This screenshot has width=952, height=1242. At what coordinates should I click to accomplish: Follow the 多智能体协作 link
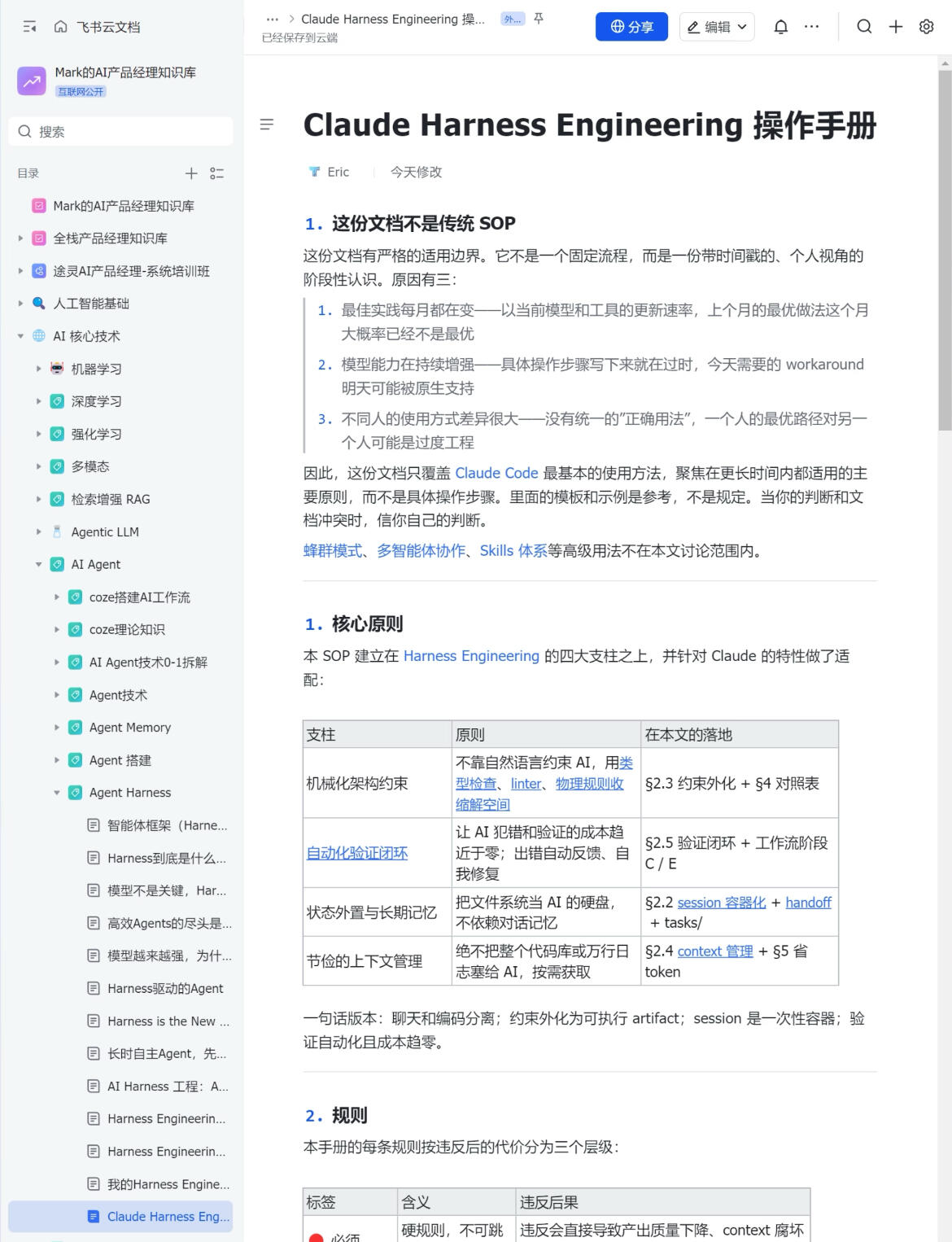(x=421, y=551)
